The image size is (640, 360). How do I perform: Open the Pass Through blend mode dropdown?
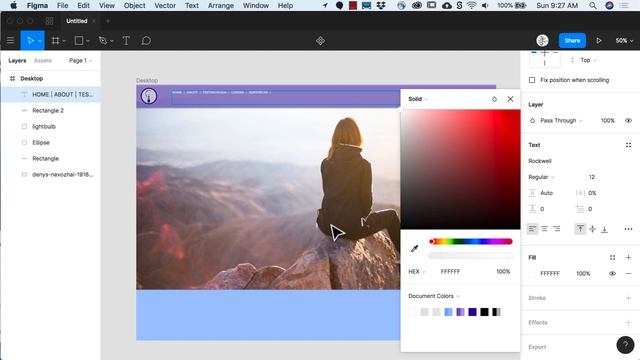tap(561, 120)
